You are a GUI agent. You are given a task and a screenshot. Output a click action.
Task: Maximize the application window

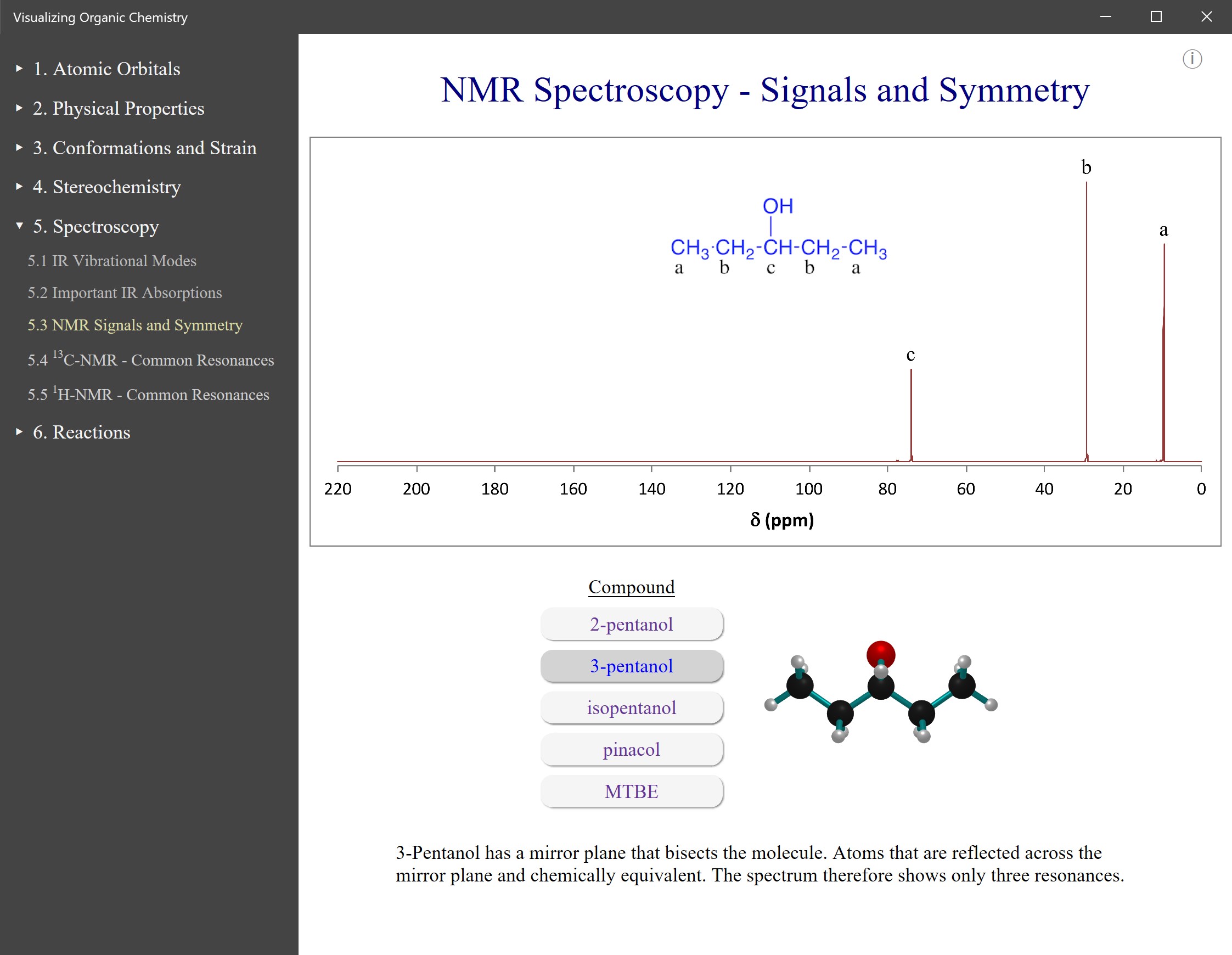pyautogui.click(x=1156, y=17)
